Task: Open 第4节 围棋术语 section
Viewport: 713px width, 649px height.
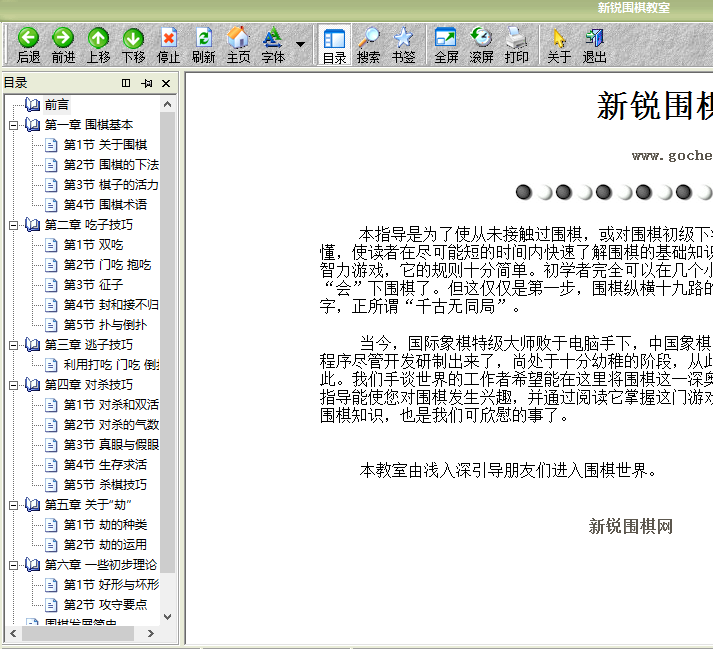Action: point(105,205)
